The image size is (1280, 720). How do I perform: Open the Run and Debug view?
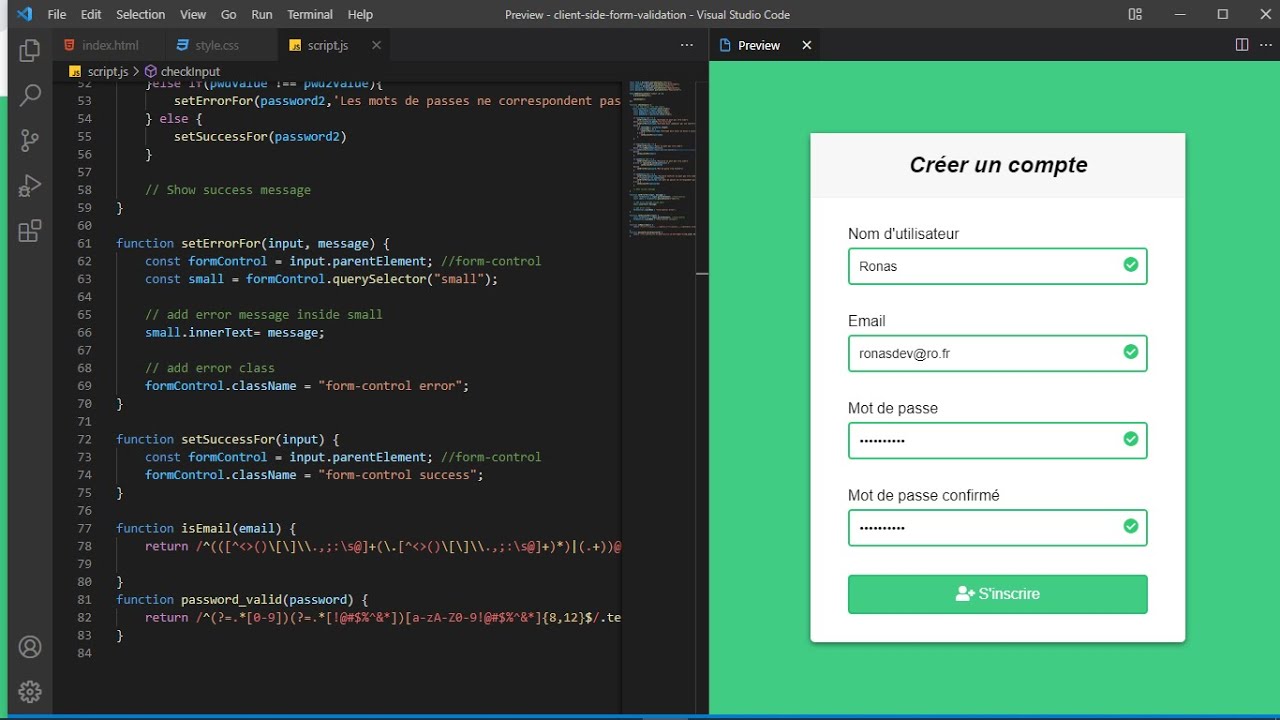coord(30,186)
